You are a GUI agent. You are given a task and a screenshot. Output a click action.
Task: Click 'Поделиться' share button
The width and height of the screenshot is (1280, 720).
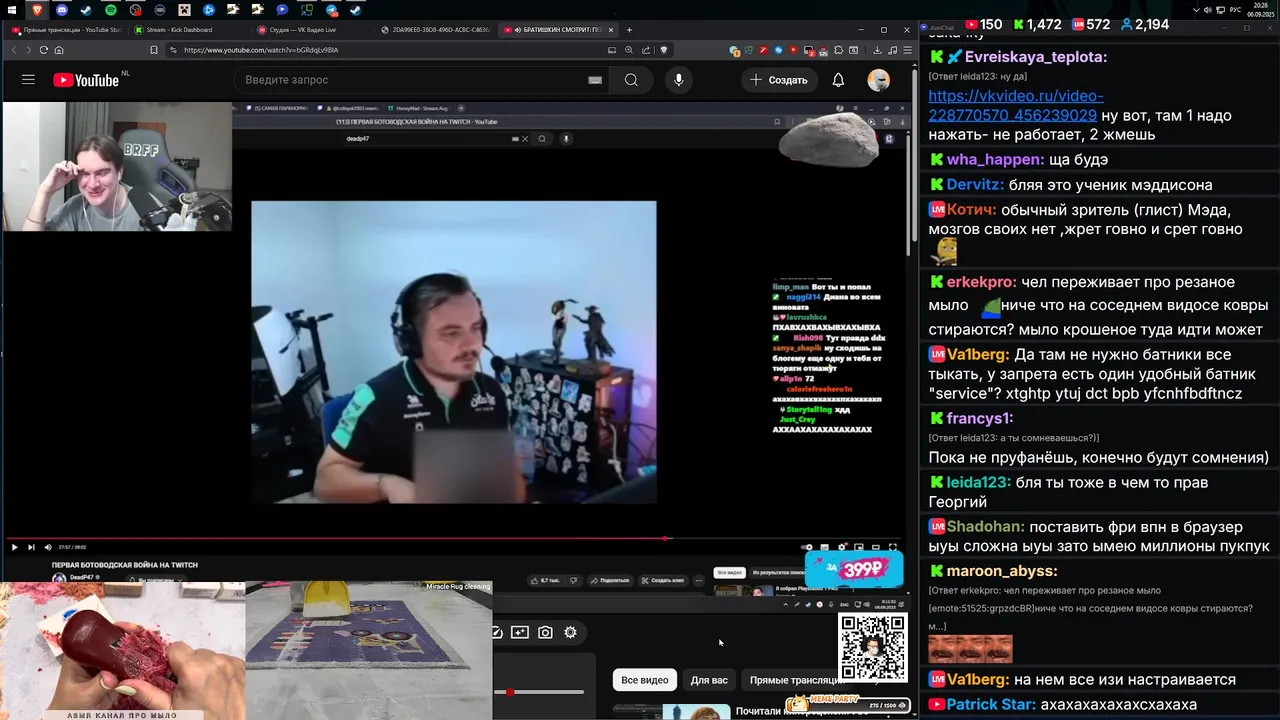(x=610, y=580)
